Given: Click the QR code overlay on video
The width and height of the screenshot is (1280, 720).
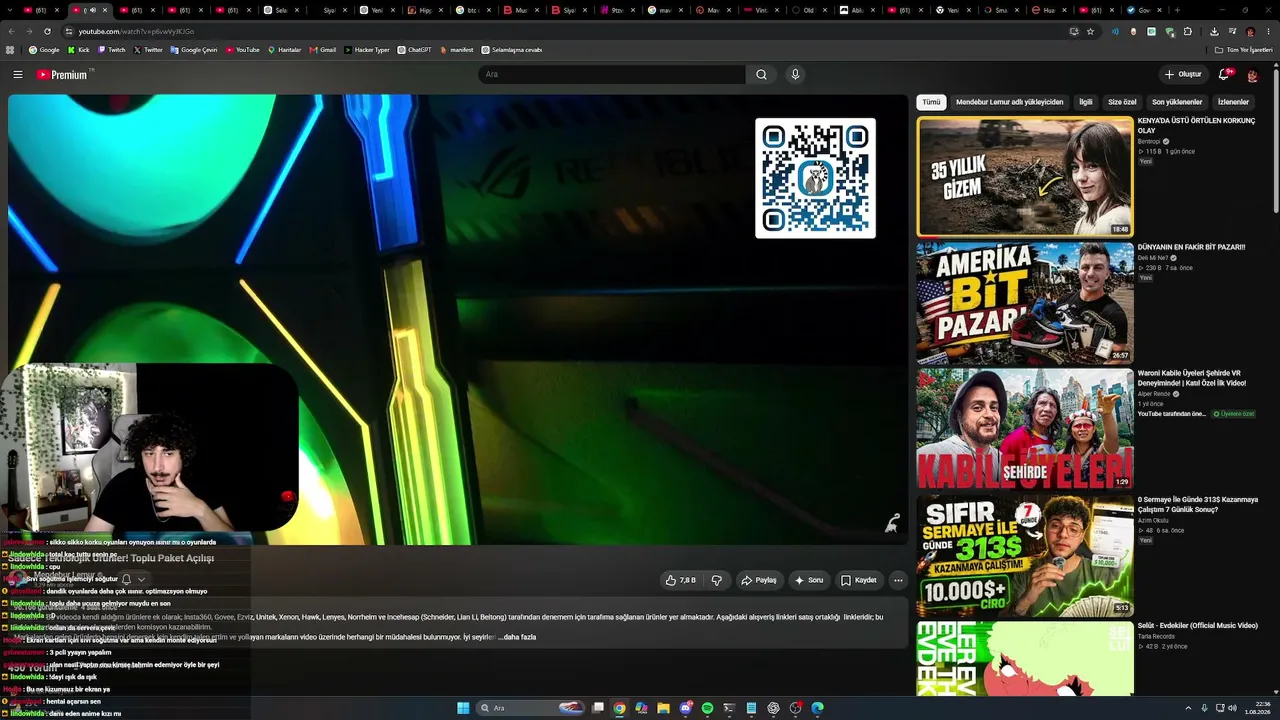Looking at the screenshot, I should pyautogui.click(x=815, y=178).
